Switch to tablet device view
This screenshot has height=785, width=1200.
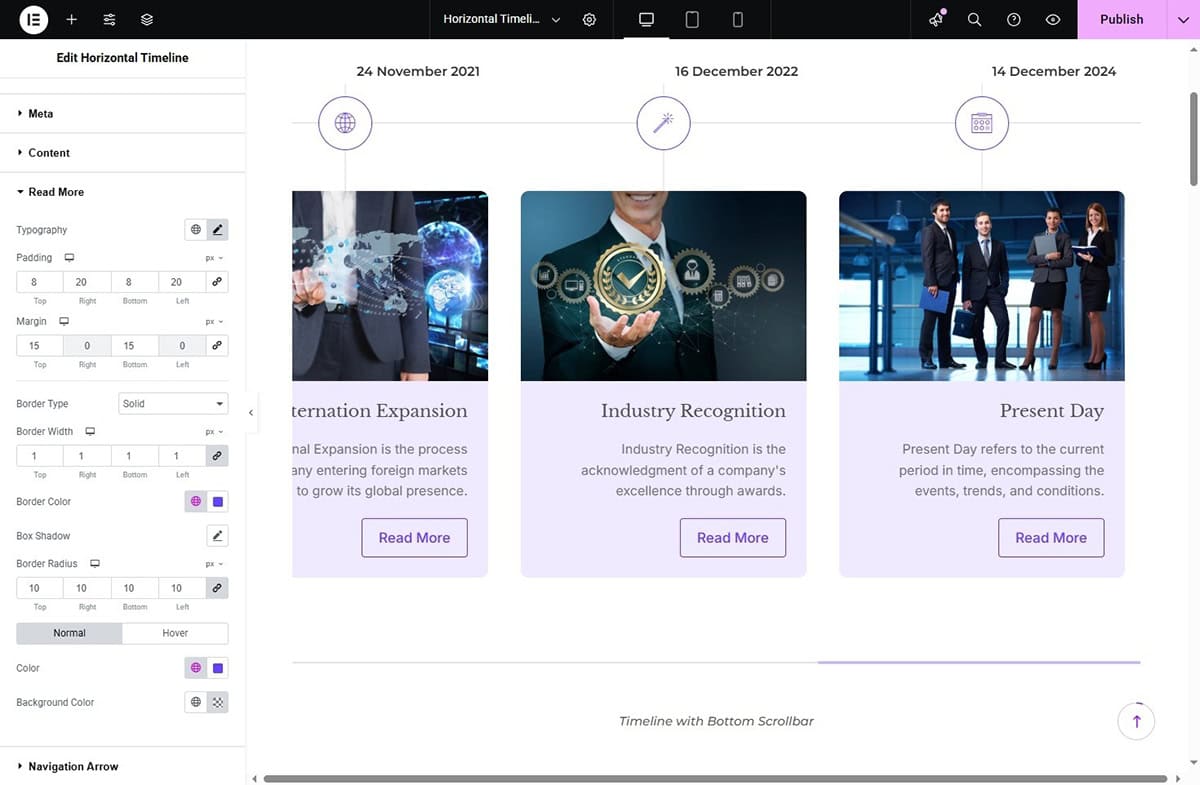692,19
